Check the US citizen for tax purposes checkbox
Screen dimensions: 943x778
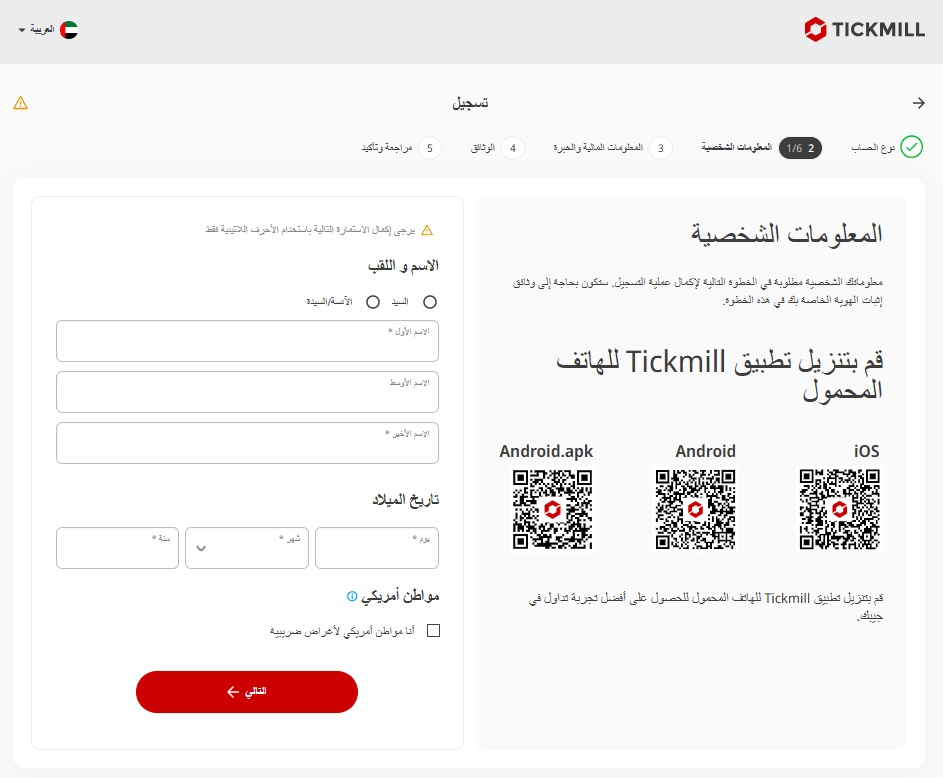coord(433,631)
